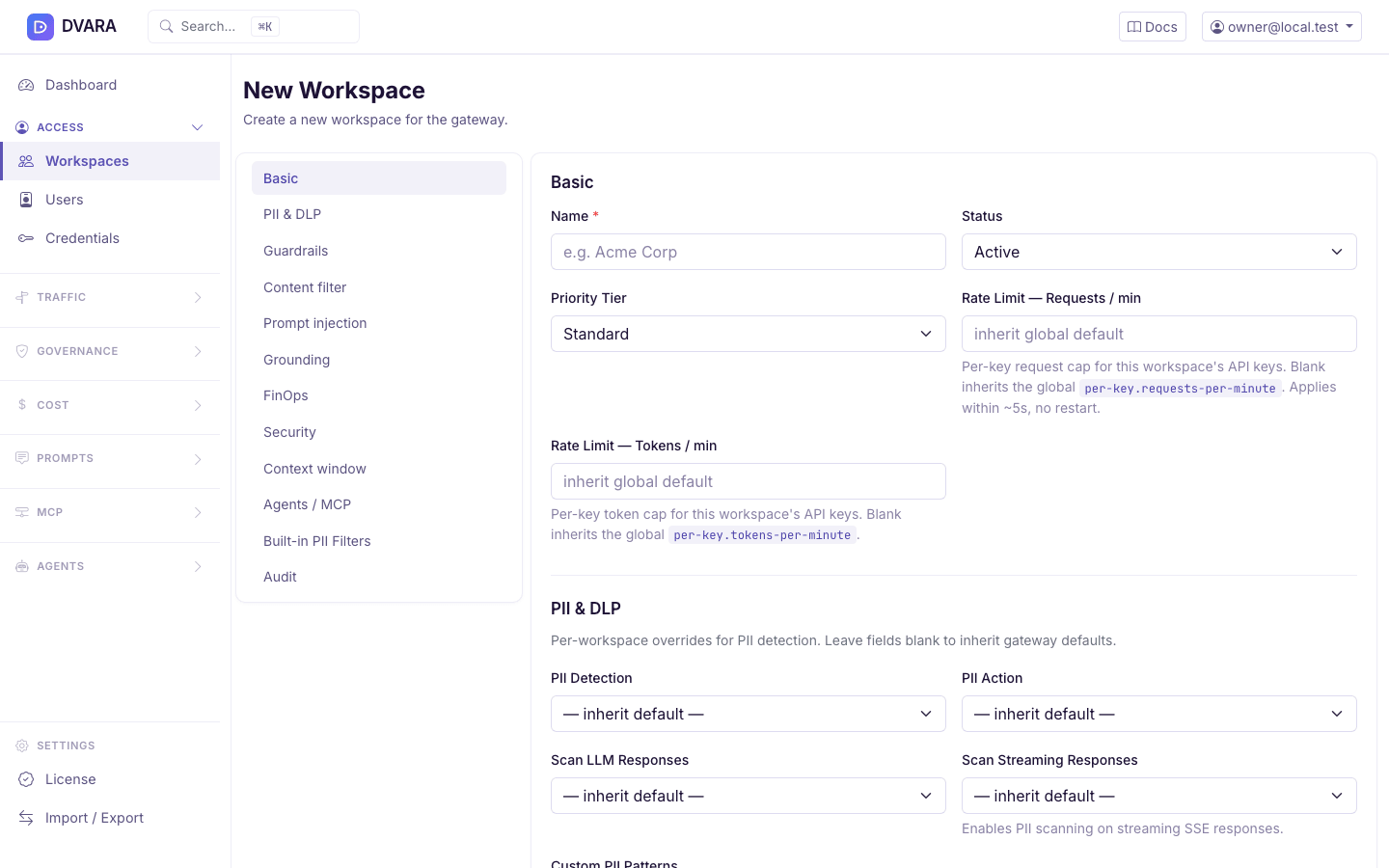Click the Access section user icon
This screenshot has height=868, width=1389.
click(x=22, y=127)
